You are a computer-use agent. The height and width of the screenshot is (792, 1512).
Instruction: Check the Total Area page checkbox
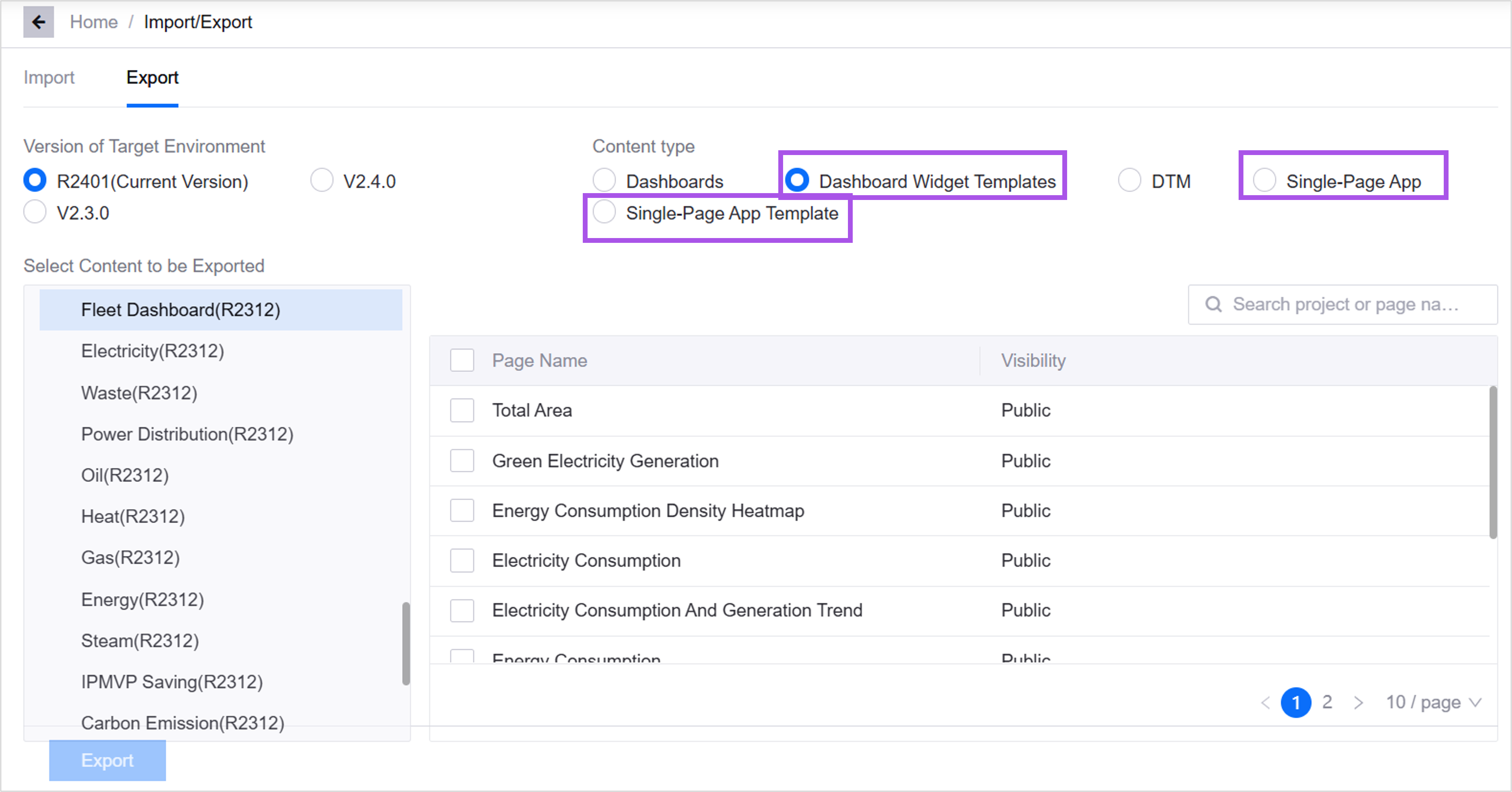pyautogui.click(x=462, y=410)
